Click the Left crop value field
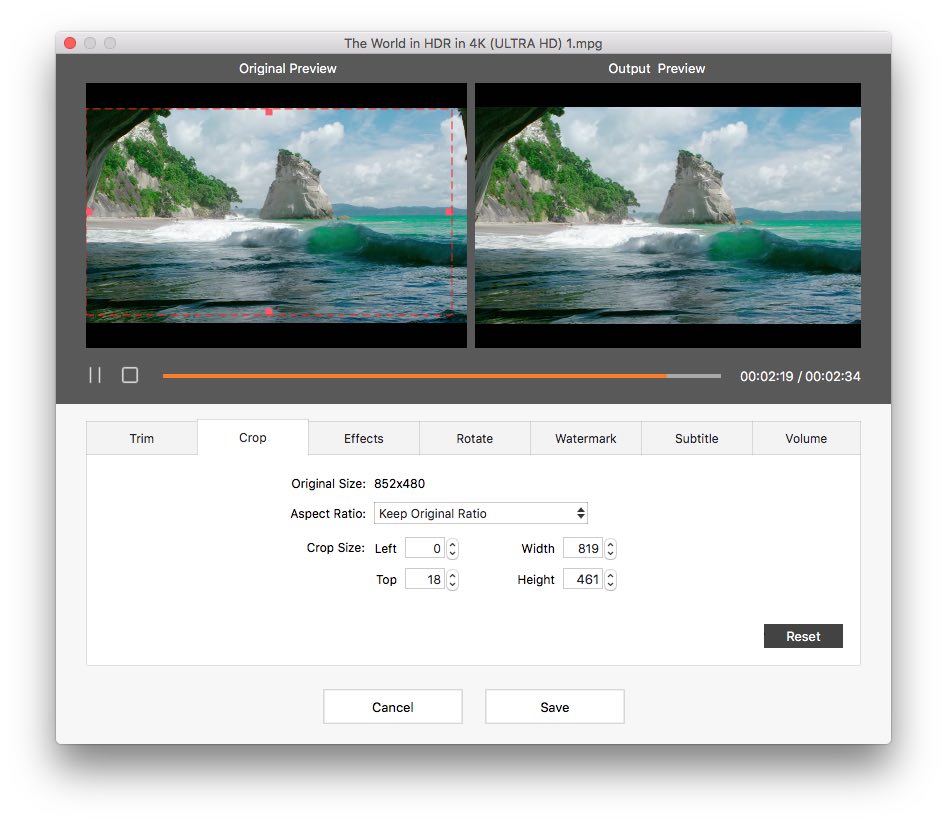Viewport: 947px width, 824px height. point(425,548)
